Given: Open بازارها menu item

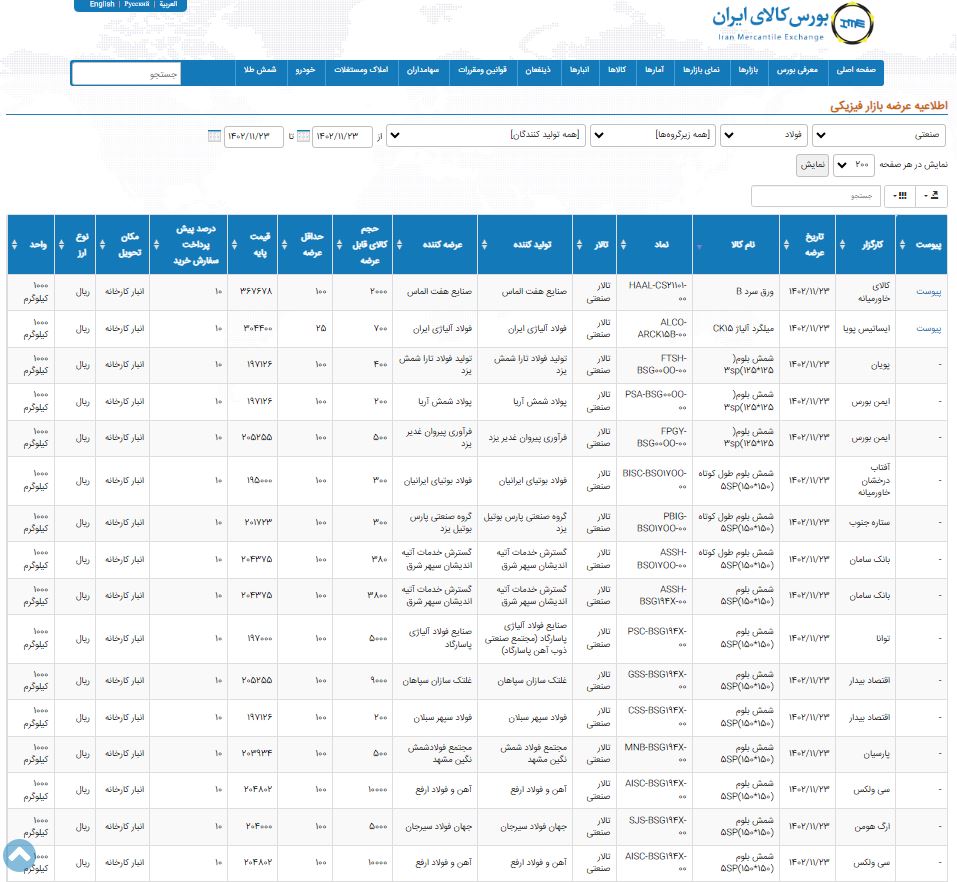Looking at the screenshot, I should coord(748,70).
